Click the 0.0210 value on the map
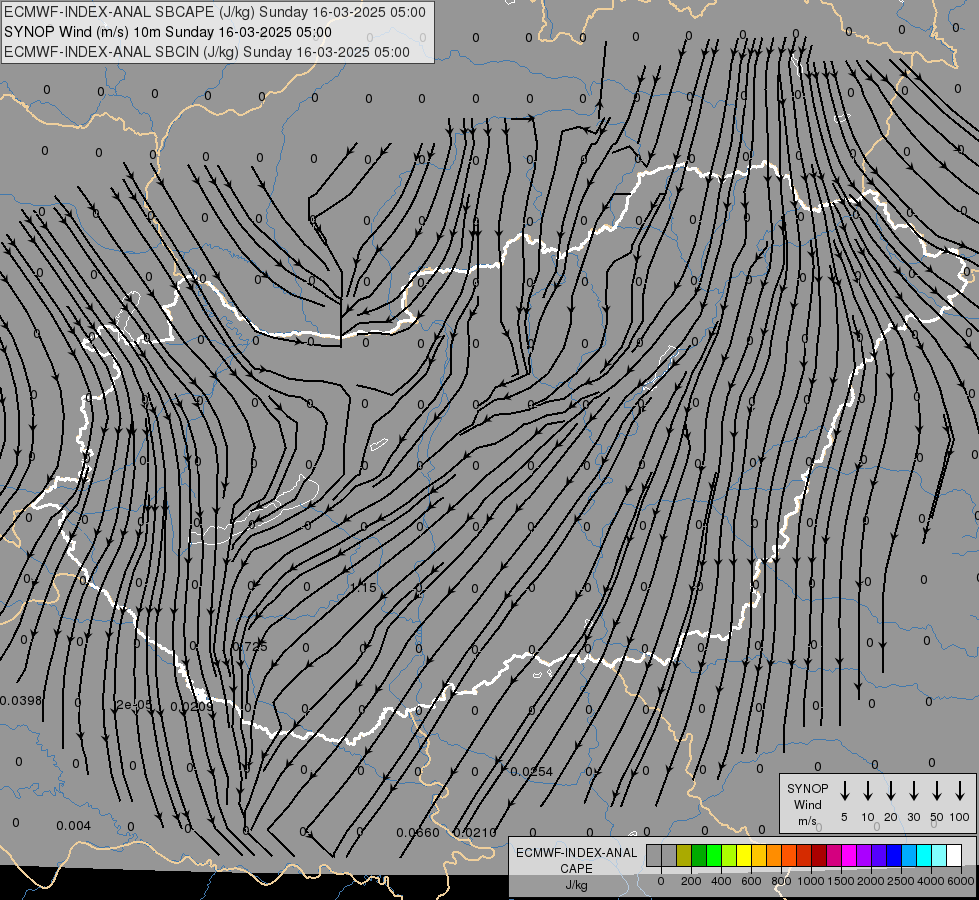Image resolution: width=979 pixels, height=900 pixels. coord(475,833)
